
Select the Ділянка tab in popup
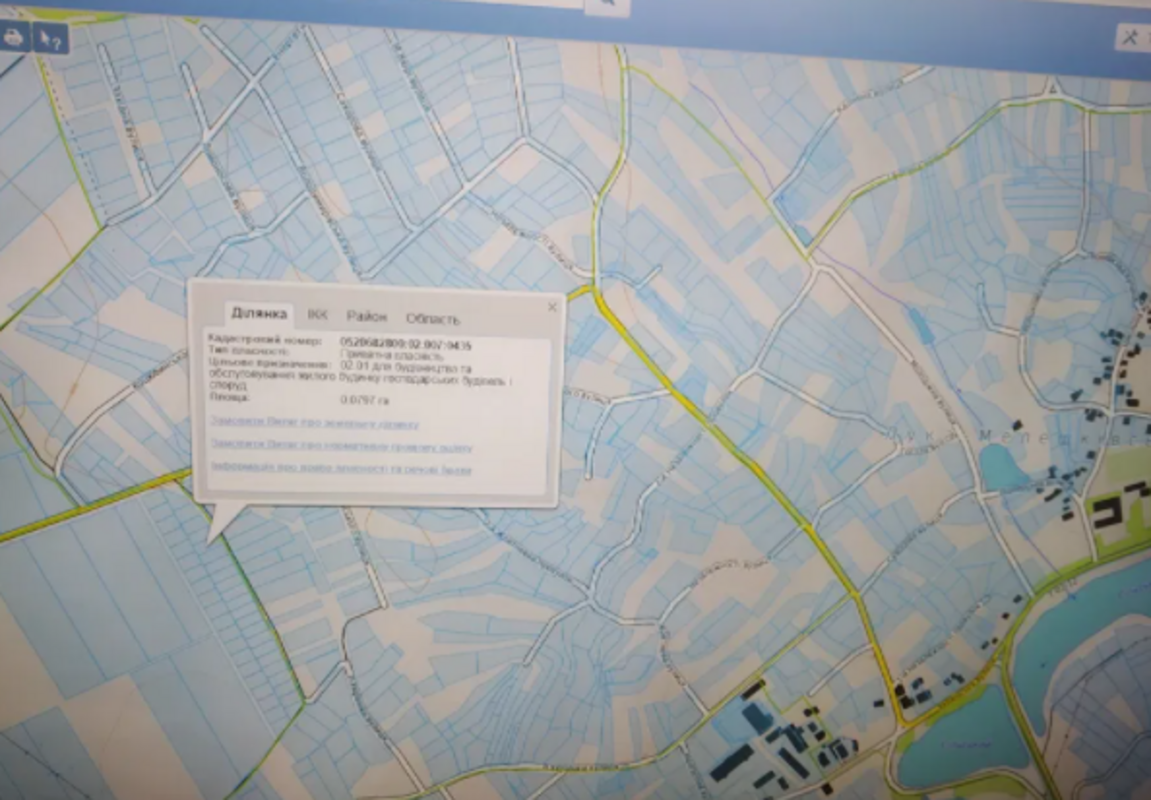click(259, 315)
